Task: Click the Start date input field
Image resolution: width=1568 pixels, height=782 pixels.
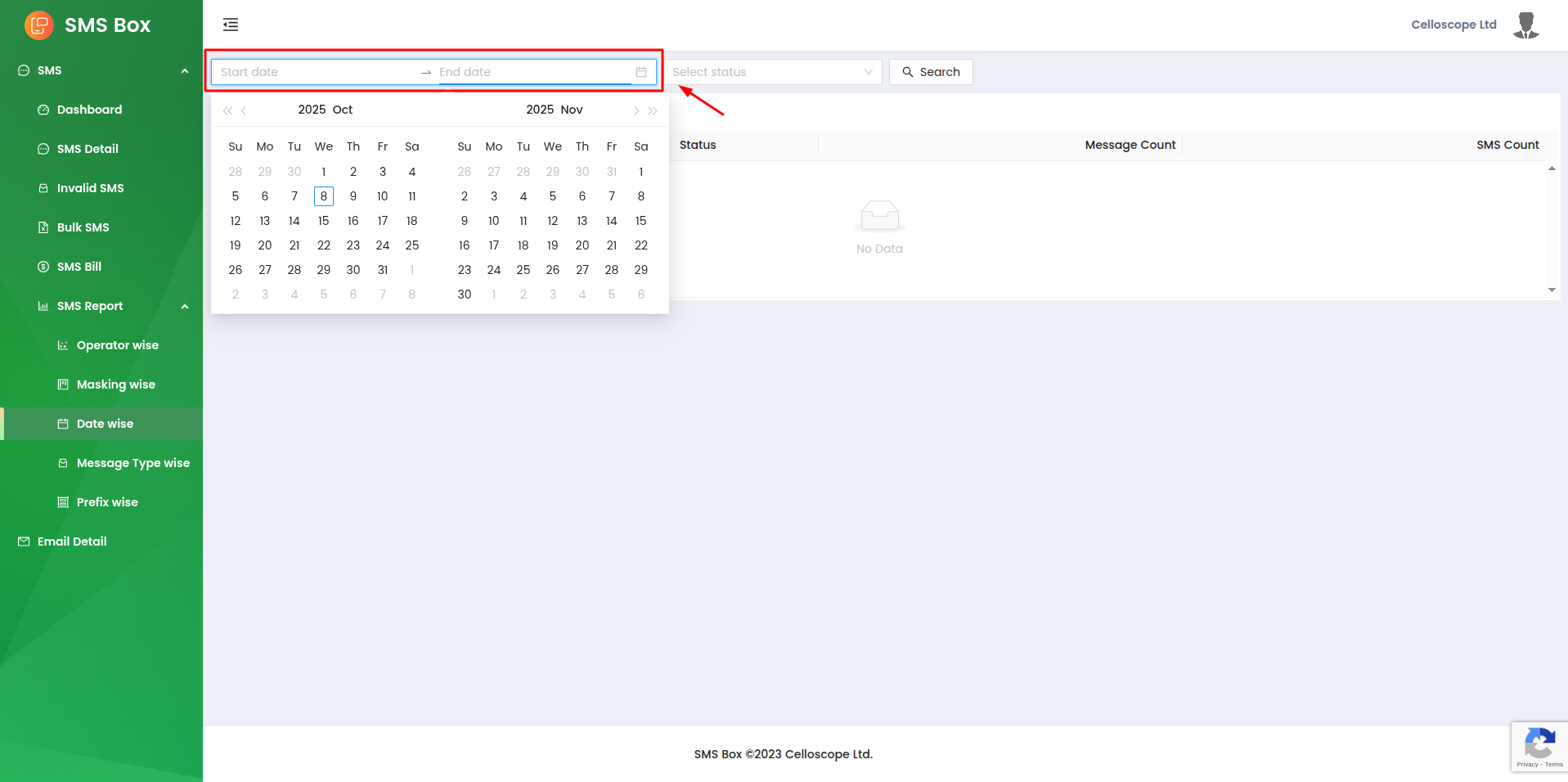Action: coord(315,72)
